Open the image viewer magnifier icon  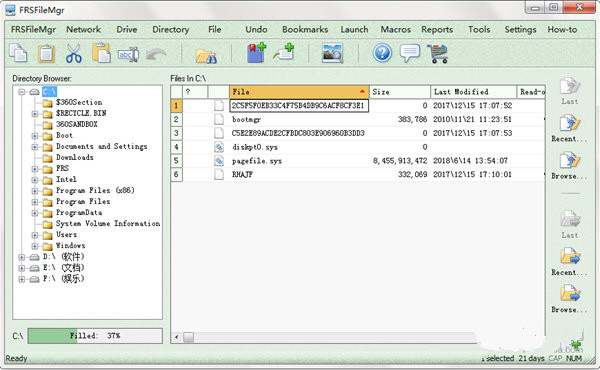coord(333,53)
